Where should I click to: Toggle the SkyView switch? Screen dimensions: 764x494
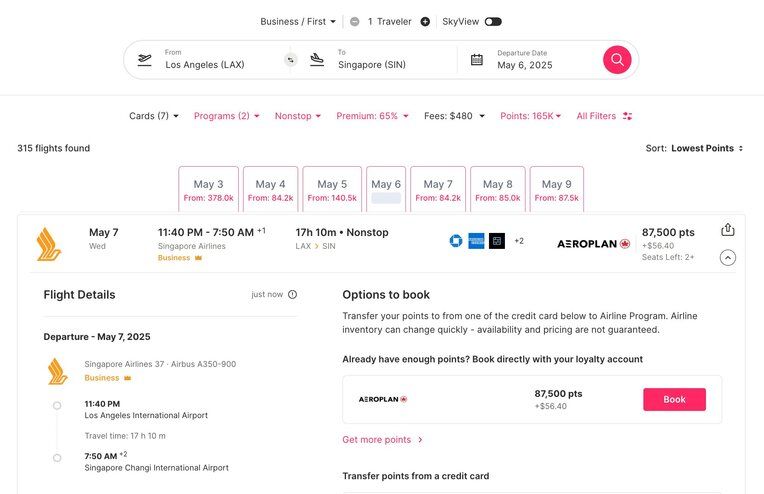[x=493, y=21]
